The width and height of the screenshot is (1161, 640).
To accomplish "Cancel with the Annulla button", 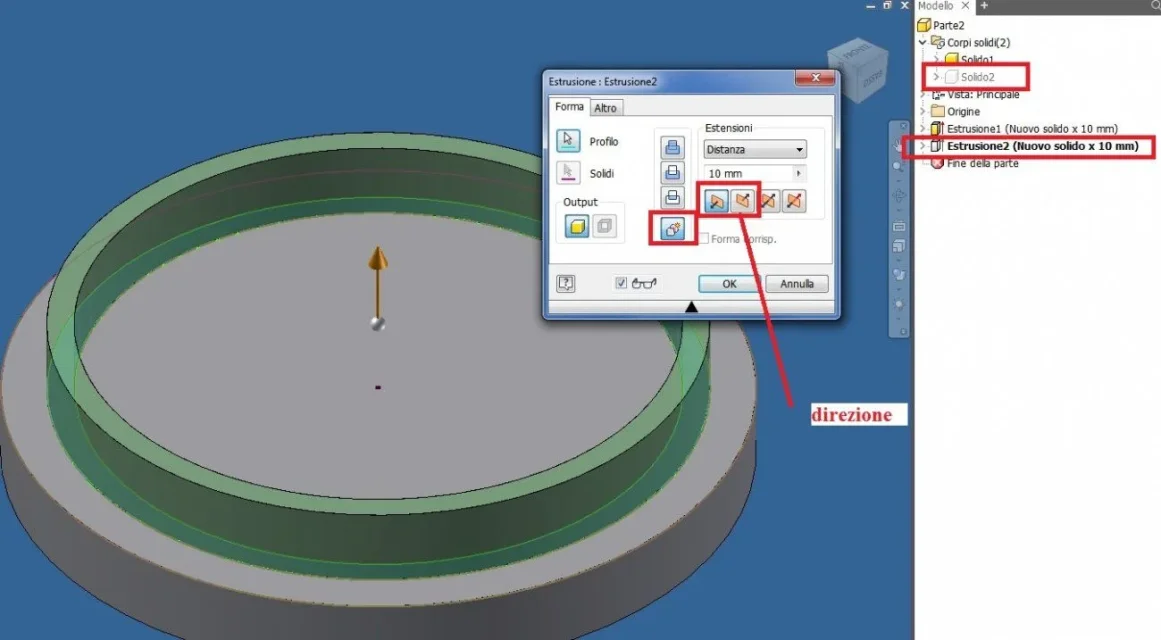I will click(797, 284).
